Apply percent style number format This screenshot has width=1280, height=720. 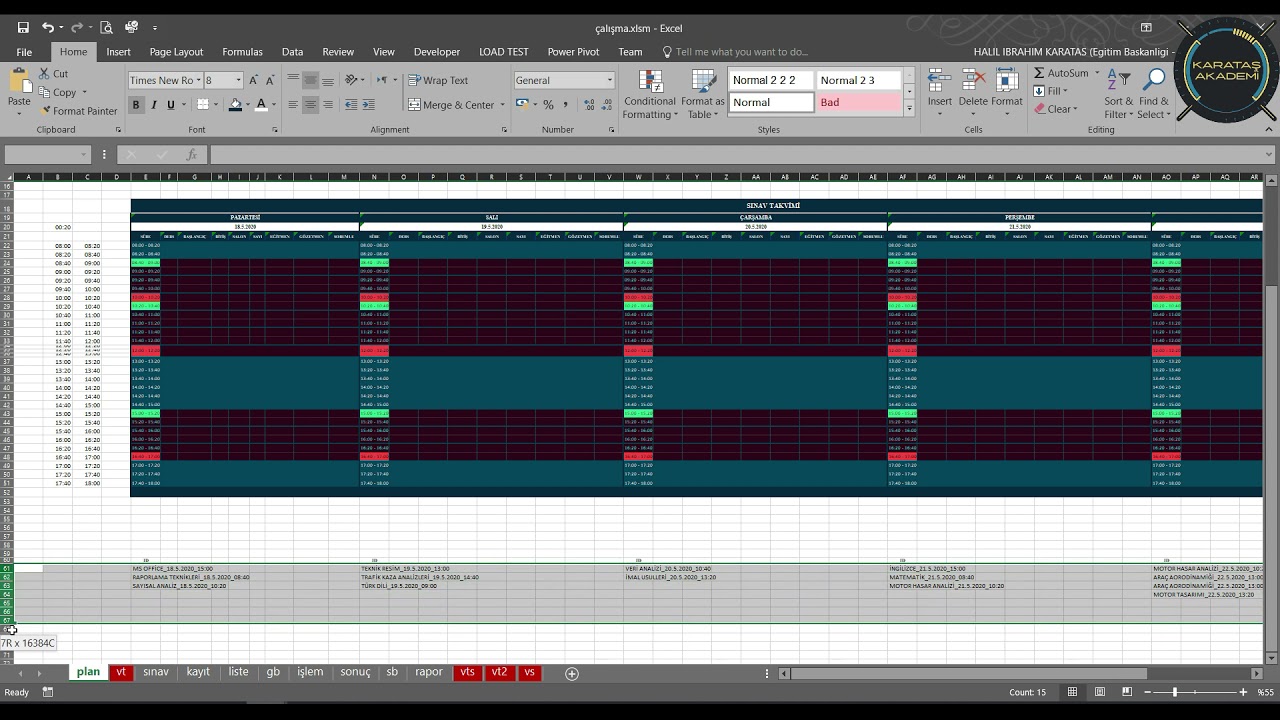(548, 104)
